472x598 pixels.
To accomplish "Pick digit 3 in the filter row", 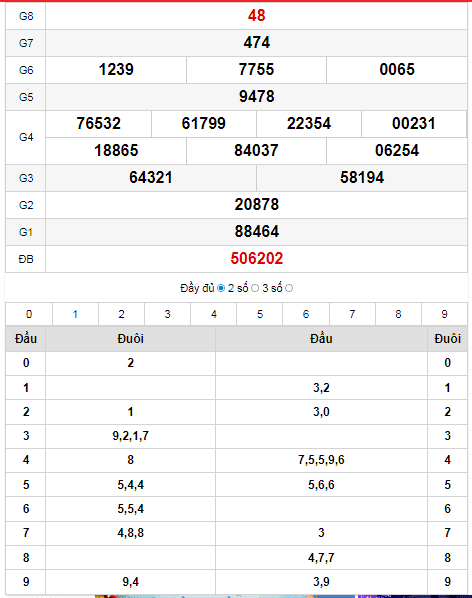I will 167,314.
